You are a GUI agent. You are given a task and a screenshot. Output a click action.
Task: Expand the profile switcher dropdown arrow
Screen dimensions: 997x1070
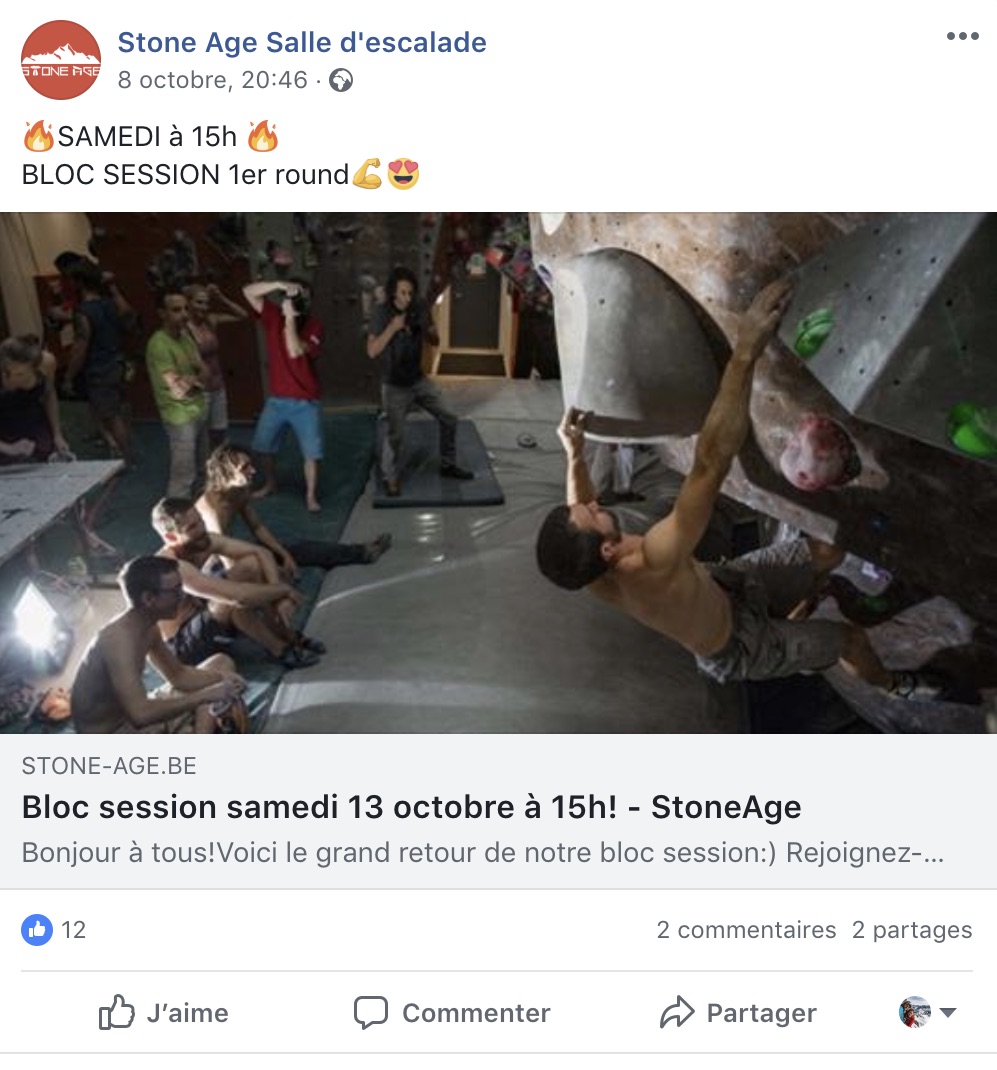coord(948,1012)
